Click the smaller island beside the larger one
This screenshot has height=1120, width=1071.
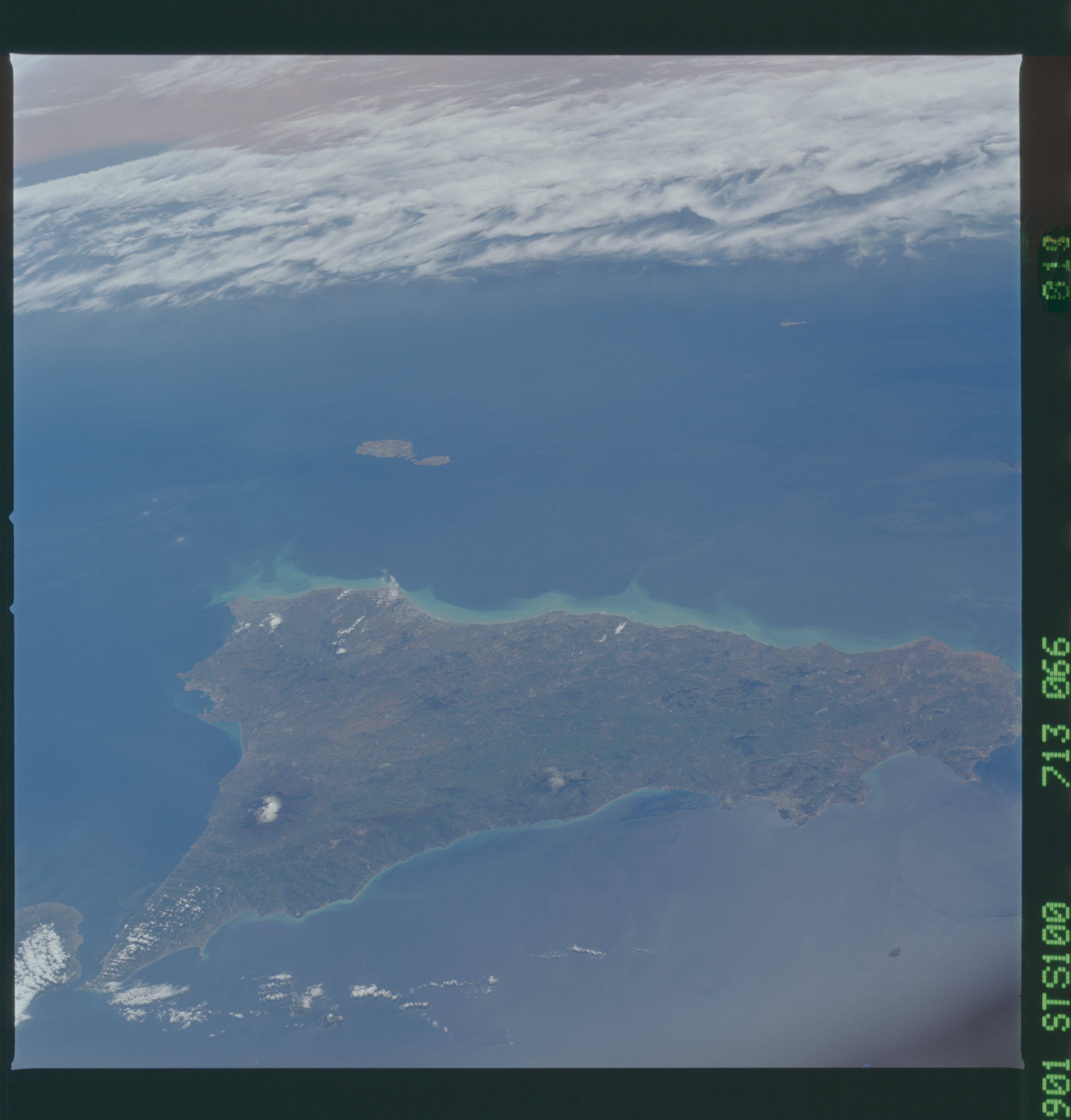coord(433,460)
